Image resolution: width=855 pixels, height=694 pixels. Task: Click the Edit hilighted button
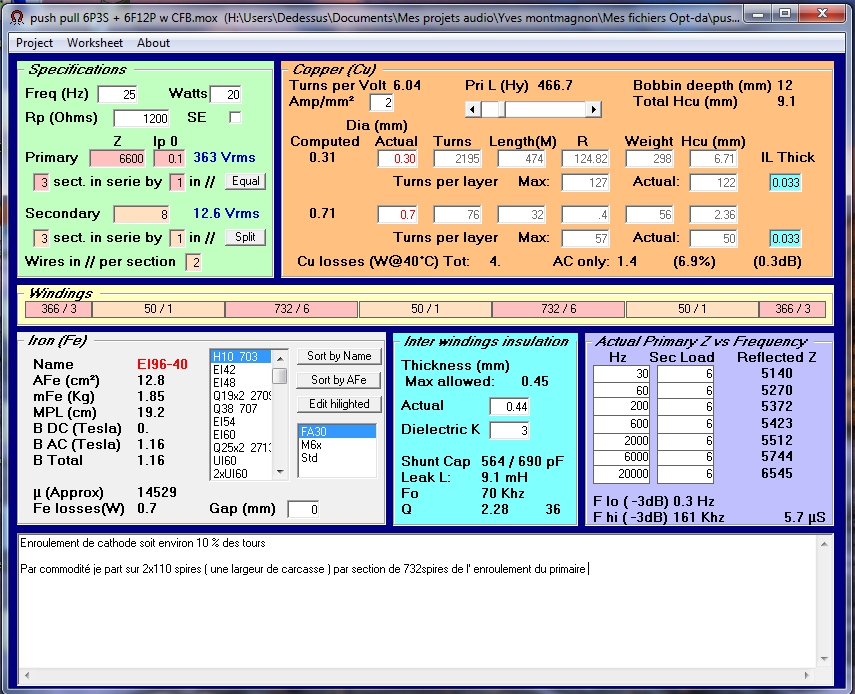339,404
